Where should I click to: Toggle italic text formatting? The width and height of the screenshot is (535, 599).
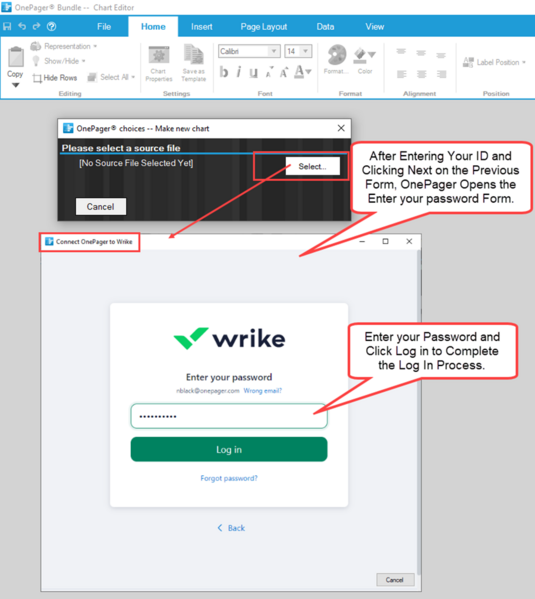238,72
